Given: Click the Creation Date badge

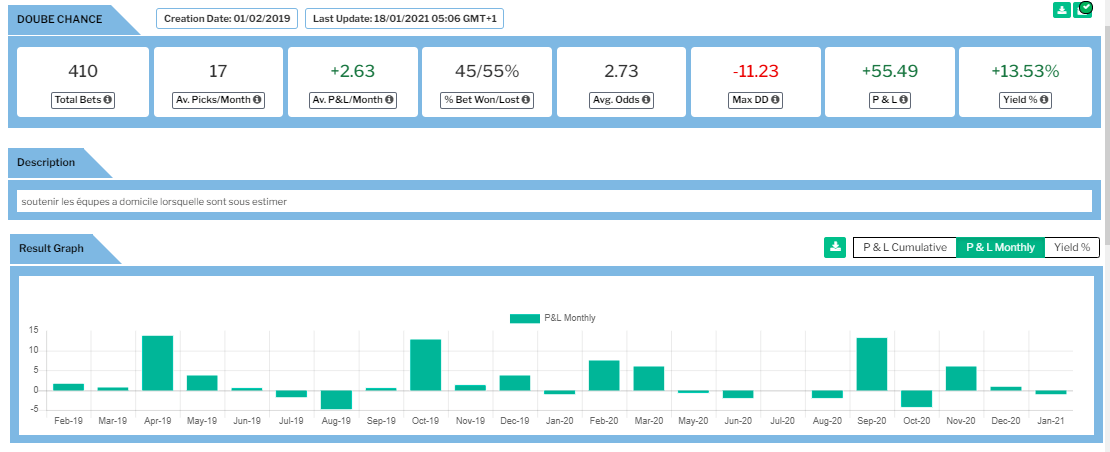Looking at the screenshot, I should [x=226, y=18].
